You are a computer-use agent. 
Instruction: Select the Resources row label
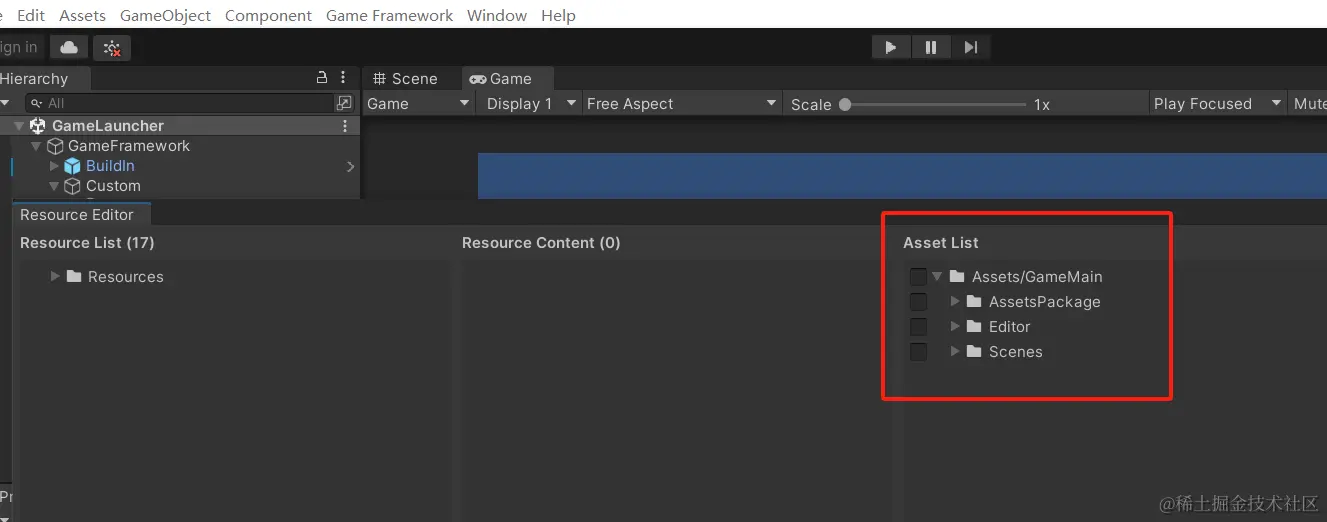[x=126, y=276]
